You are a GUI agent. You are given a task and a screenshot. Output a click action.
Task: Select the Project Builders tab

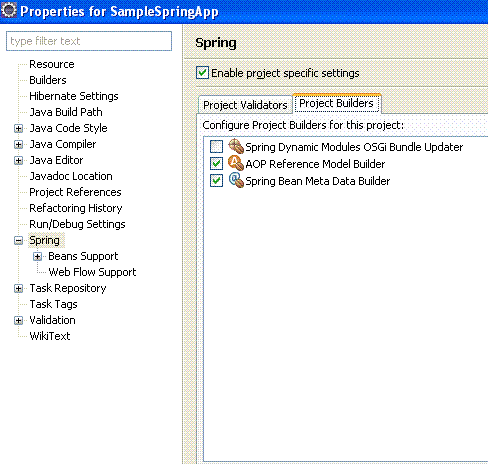(x=336, y=103)
